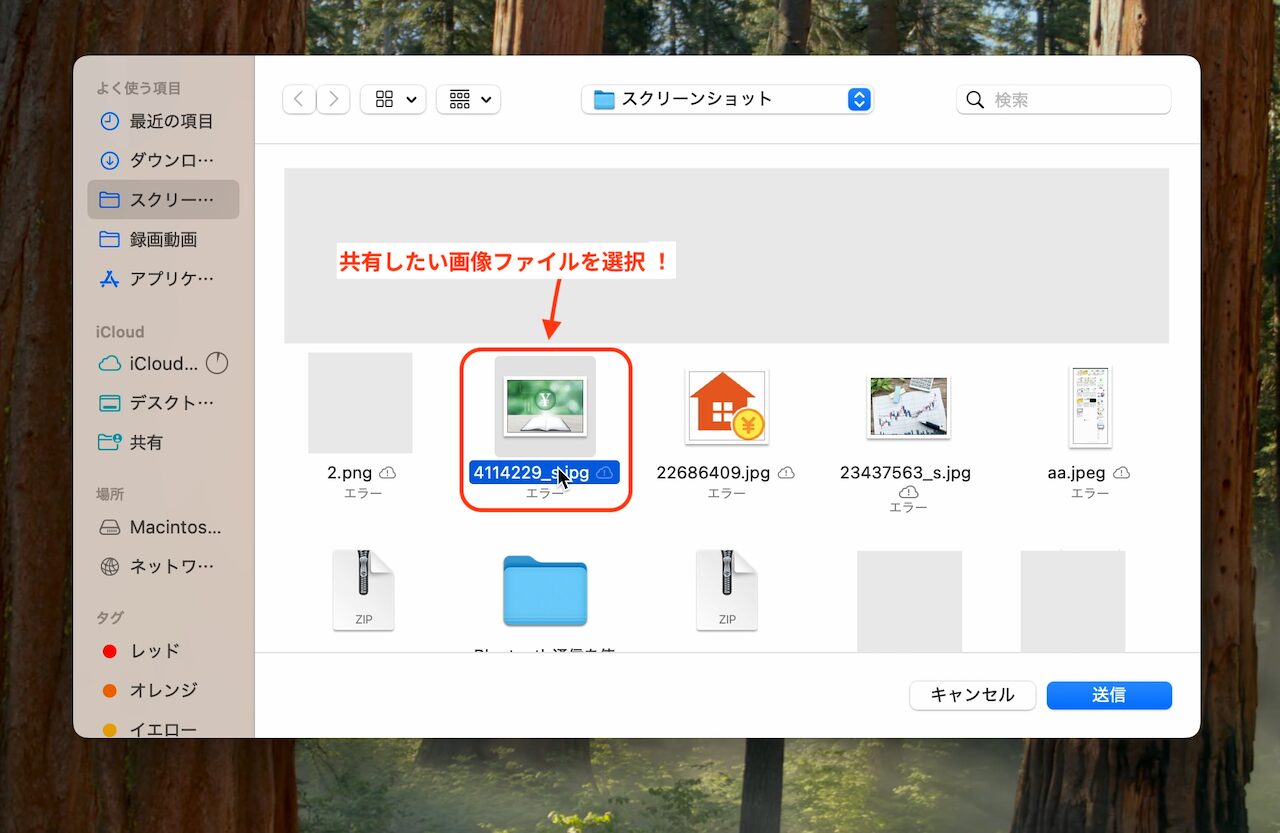This screenshot has height=833, width=1280.
Task: Select the ダウンロード sidebar folder
Action: point(163,160)
